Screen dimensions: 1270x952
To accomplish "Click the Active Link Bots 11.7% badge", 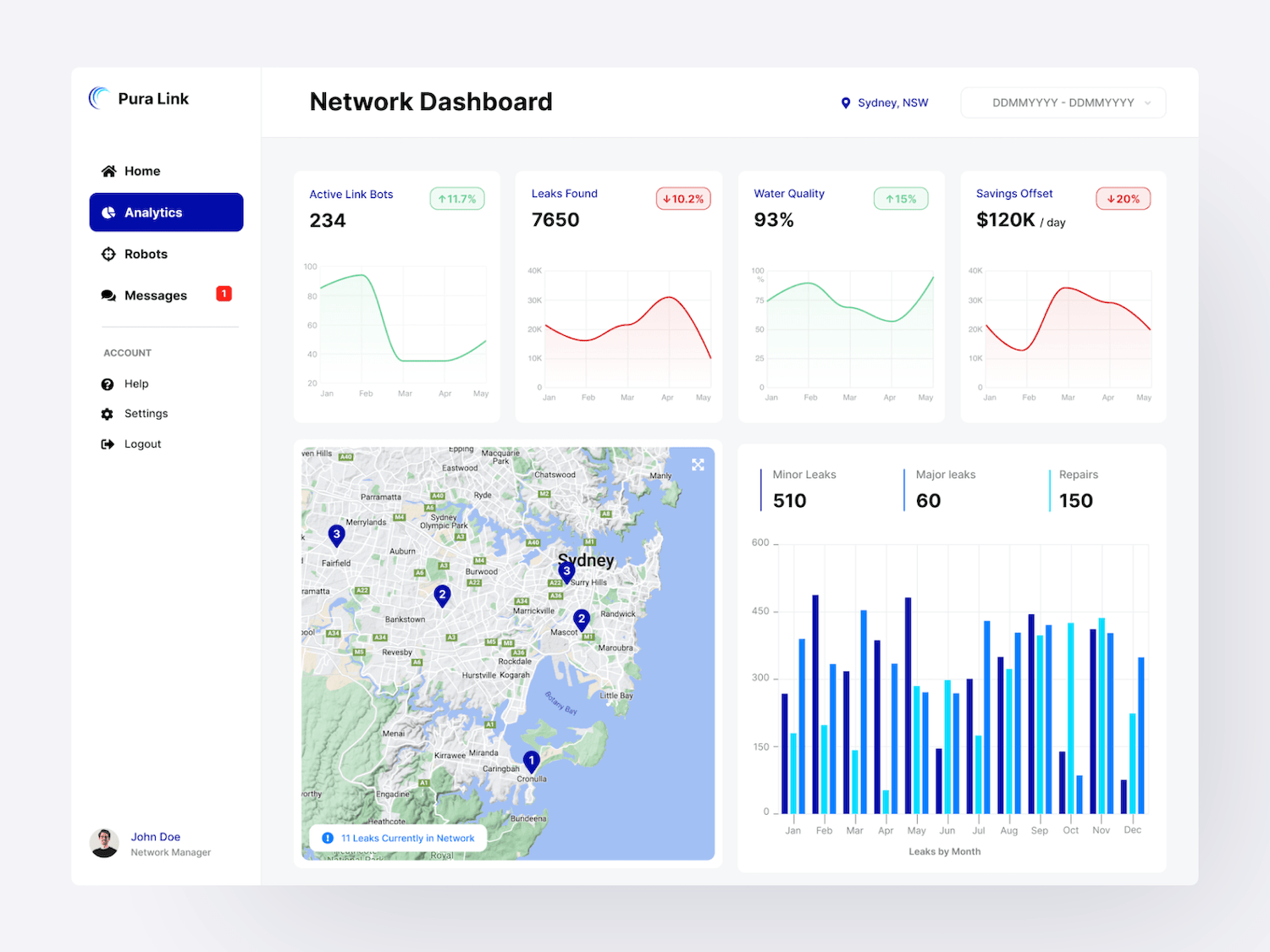I will [x=457, y=199].
